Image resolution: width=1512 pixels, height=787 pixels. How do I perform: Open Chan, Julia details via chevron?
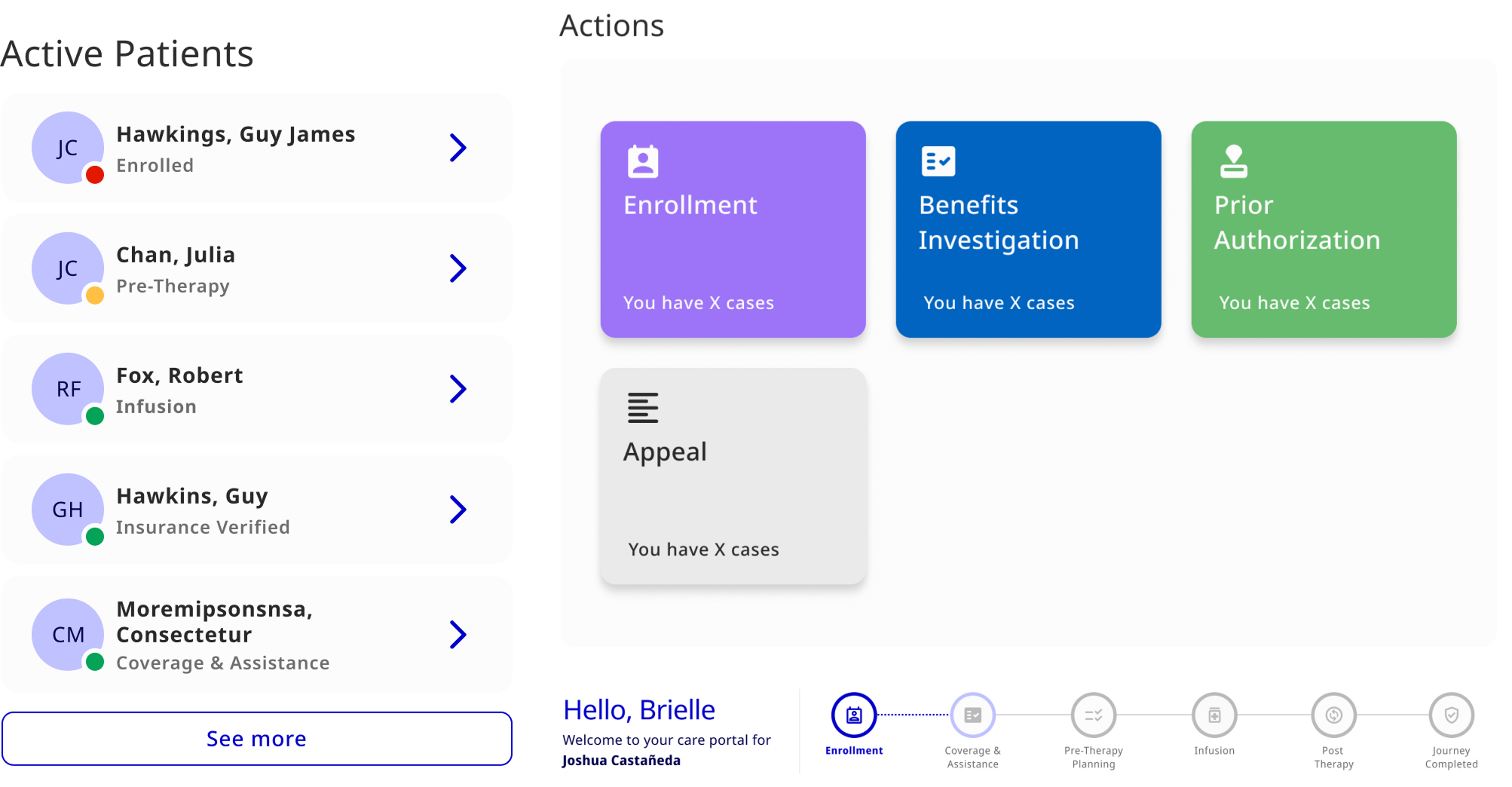(x=458, y=268)
